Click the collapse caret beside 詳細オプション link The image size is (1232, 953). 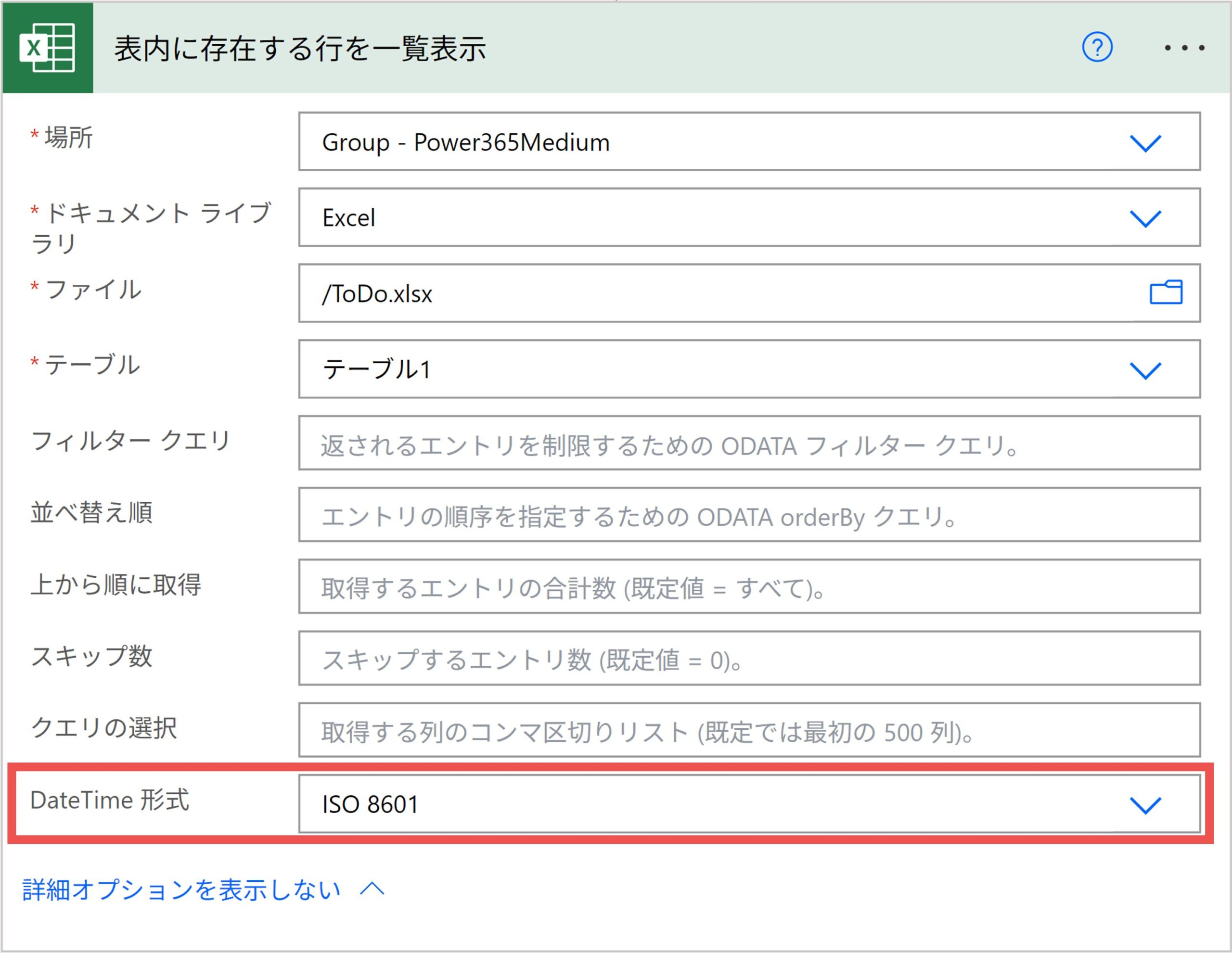point(372,889)
